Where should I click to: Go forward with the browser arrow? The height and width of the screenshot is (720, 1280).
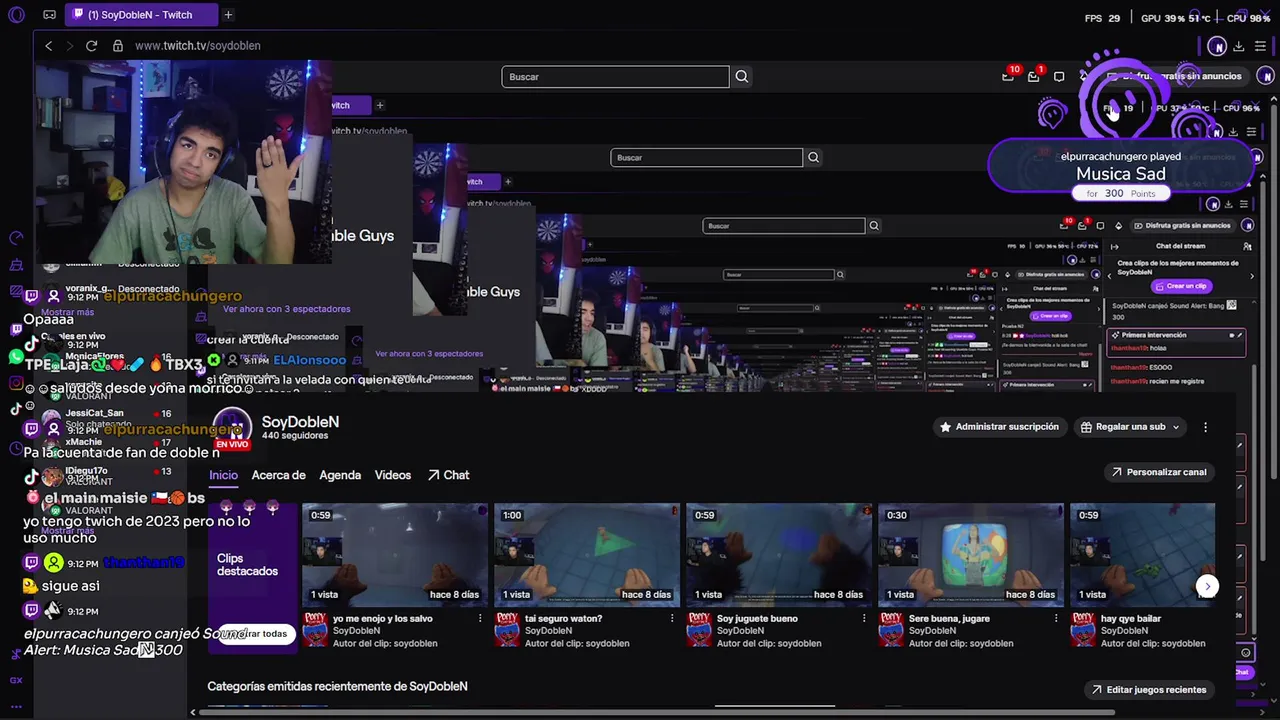[x=70, y=46]
